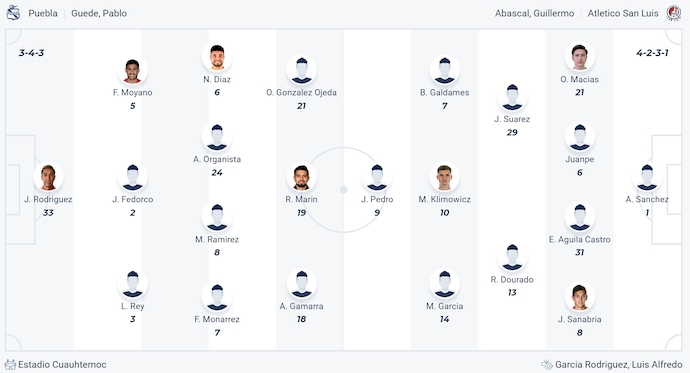Image resolution: width=690 pixels, height=373 pixels.
Task: Click R. Marin player portrait
Action: coord(301,177)
